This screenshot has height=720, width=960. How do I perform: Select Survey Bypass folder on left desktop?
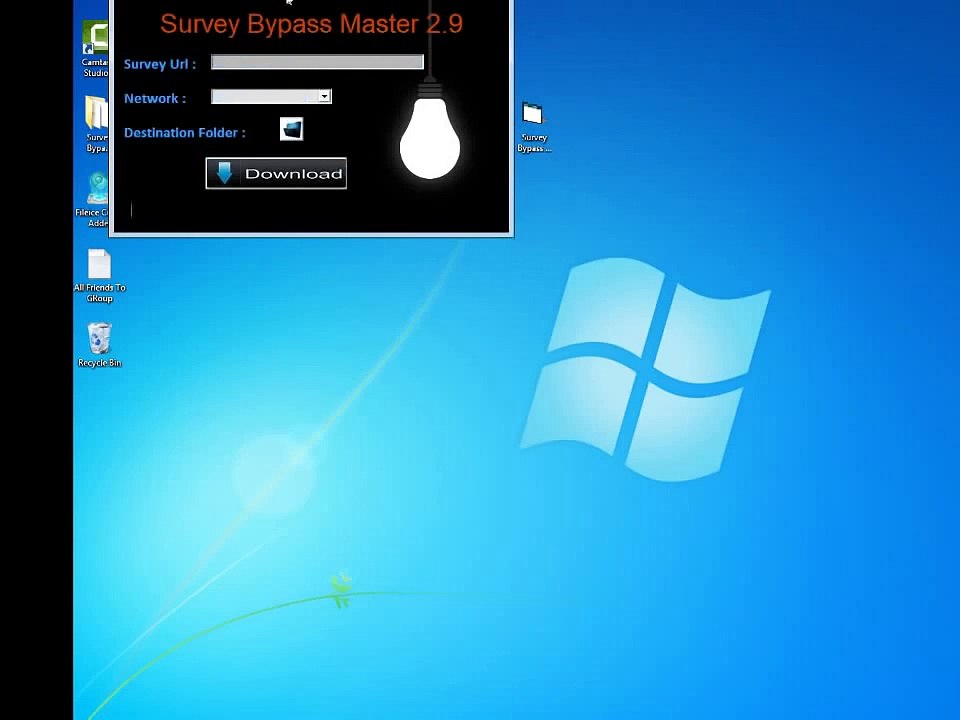click(96, 124)
